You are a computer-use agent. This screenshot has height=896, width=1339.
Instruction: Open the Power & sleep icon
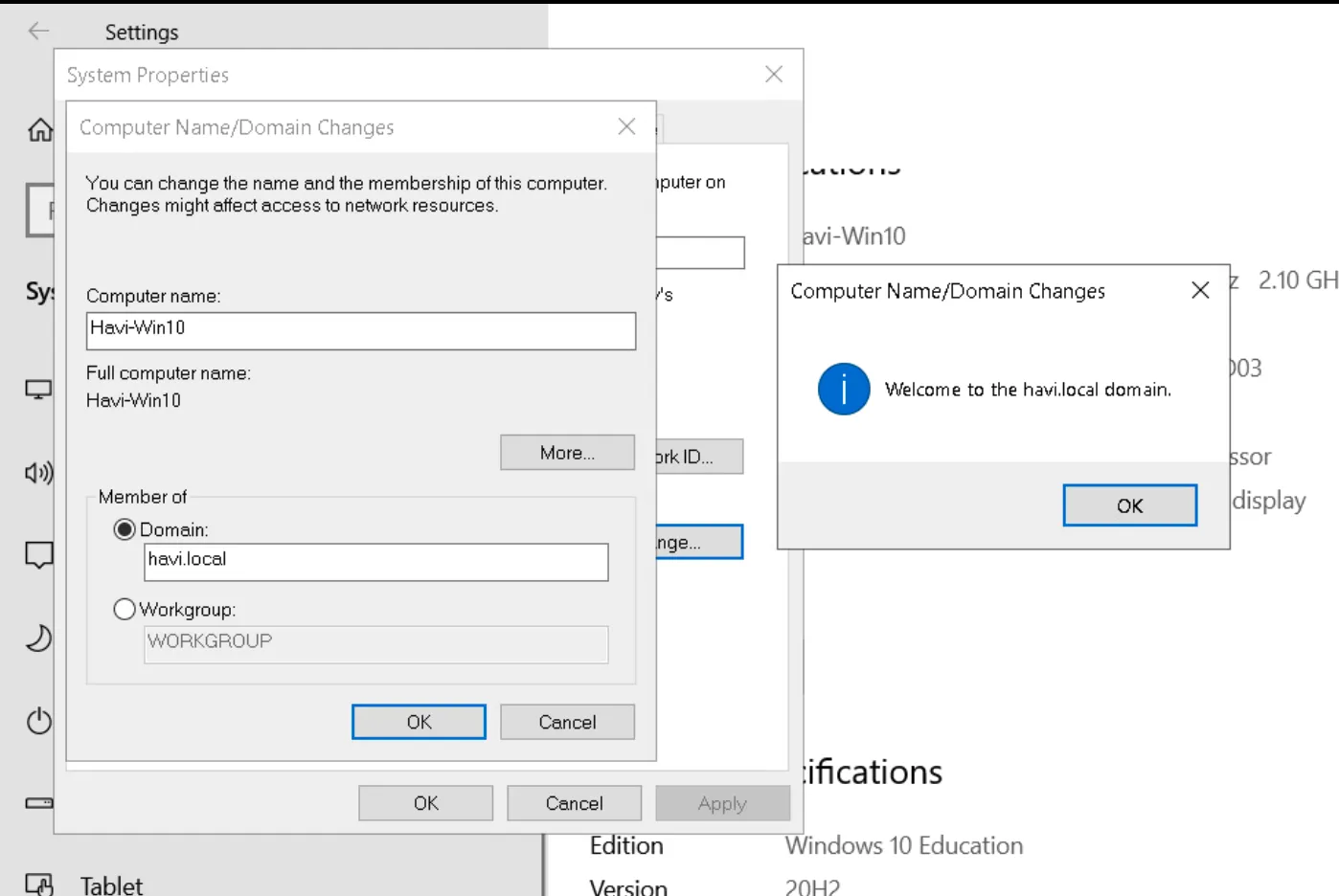point(38,721)
